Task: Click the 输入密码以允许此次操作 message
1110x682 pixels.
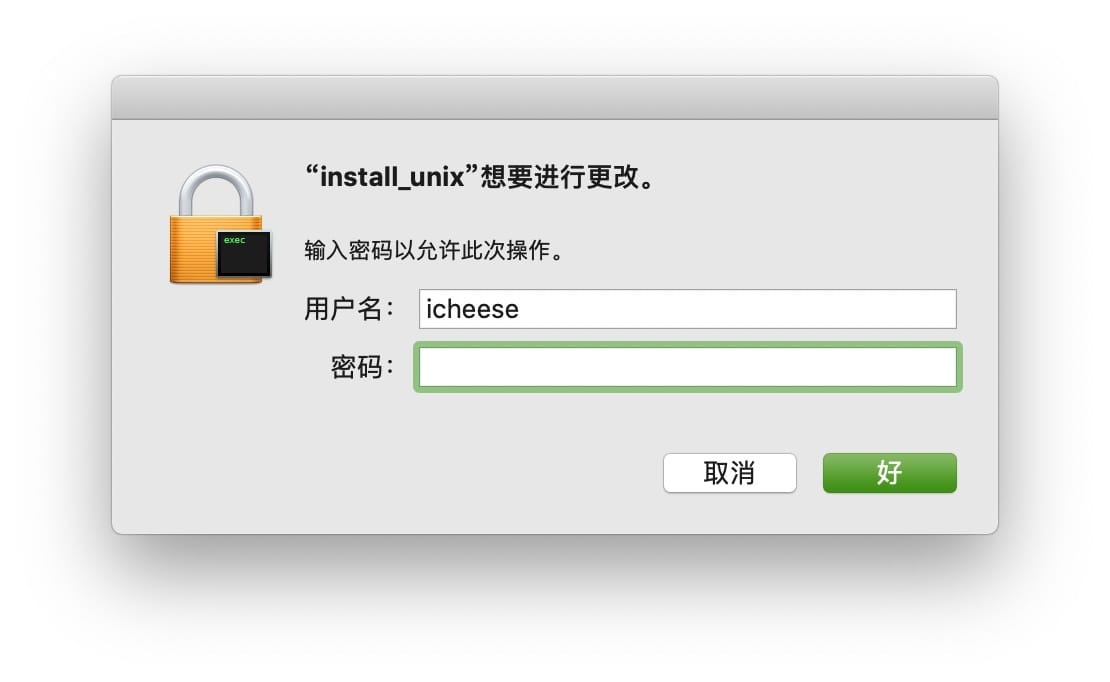Action: click(433, 250)
